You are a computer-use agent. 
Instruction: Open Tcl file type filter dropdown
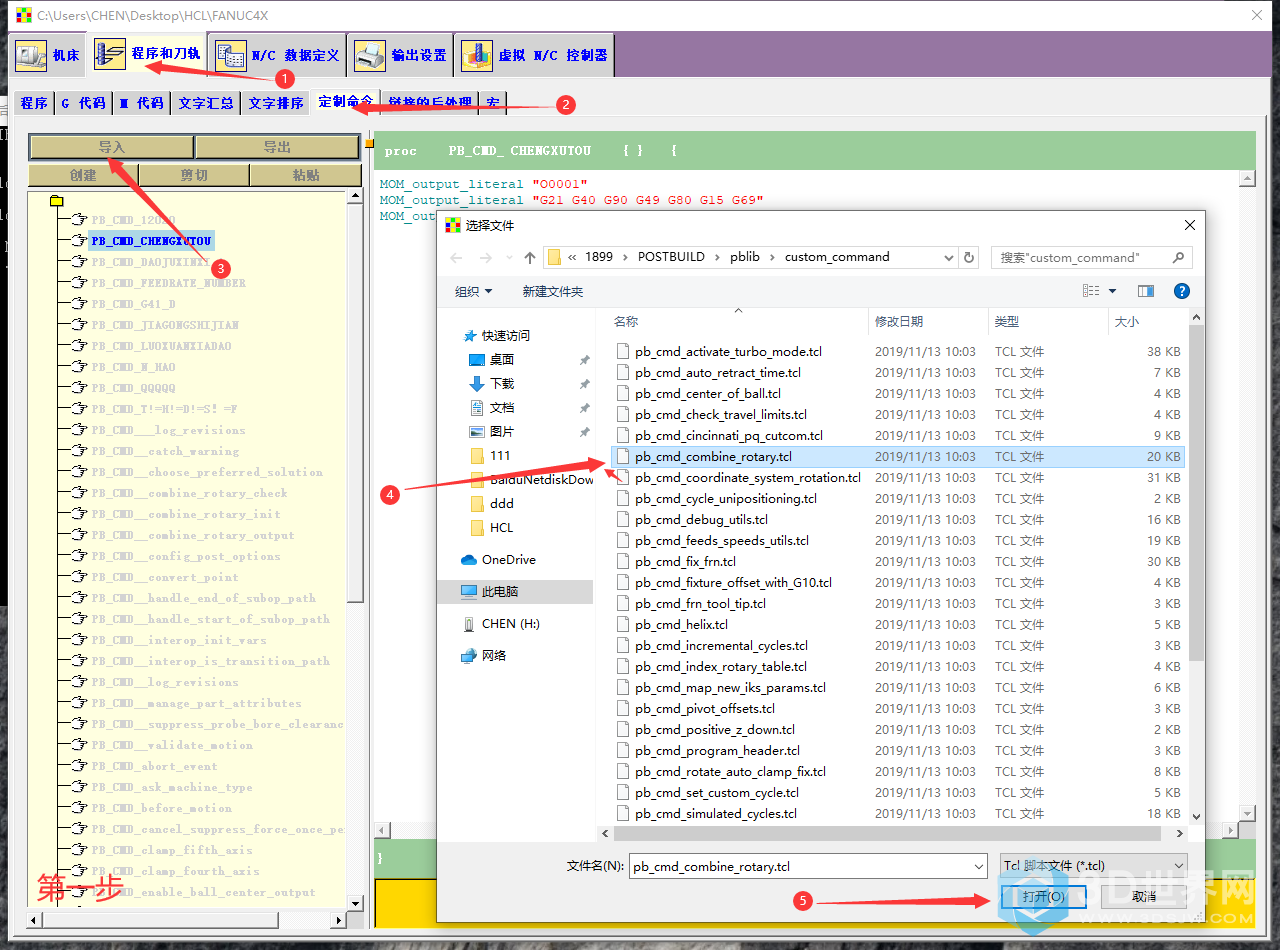click(1093, 866)
